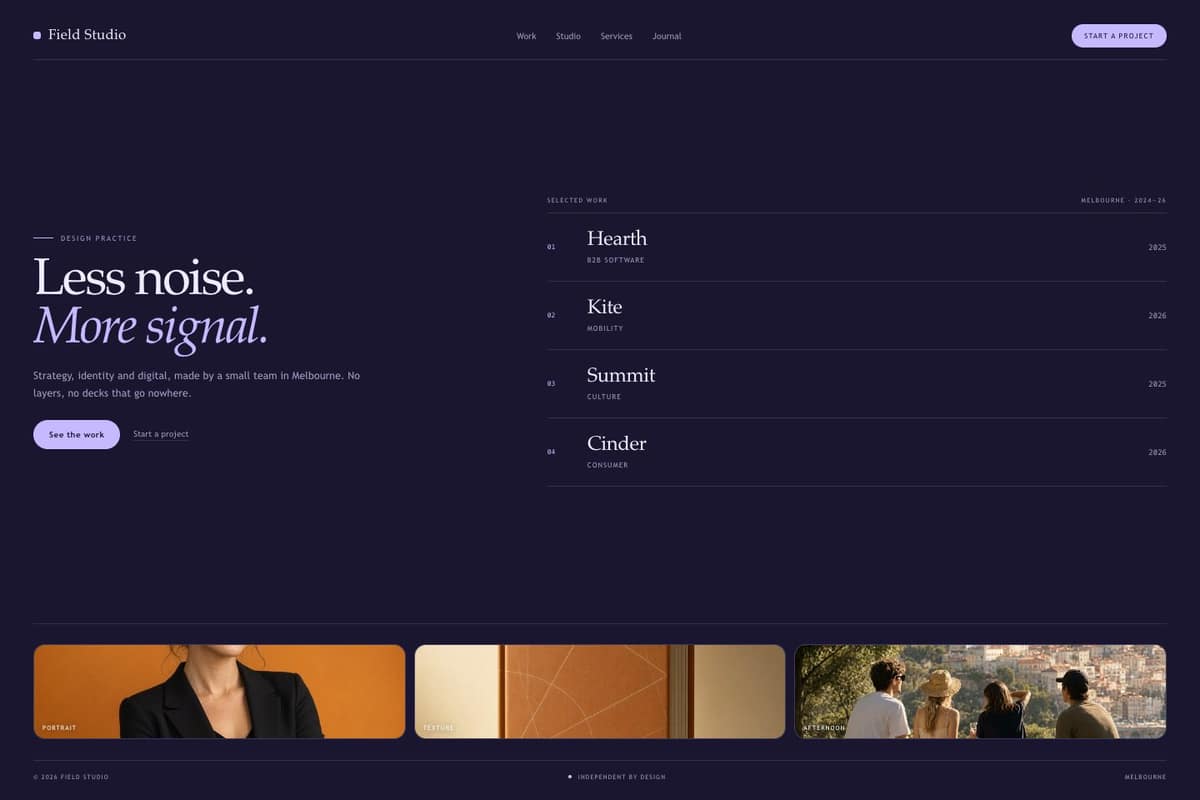Click the CULTURE label under Summit

pyautogui.click(x=604, y=397)
